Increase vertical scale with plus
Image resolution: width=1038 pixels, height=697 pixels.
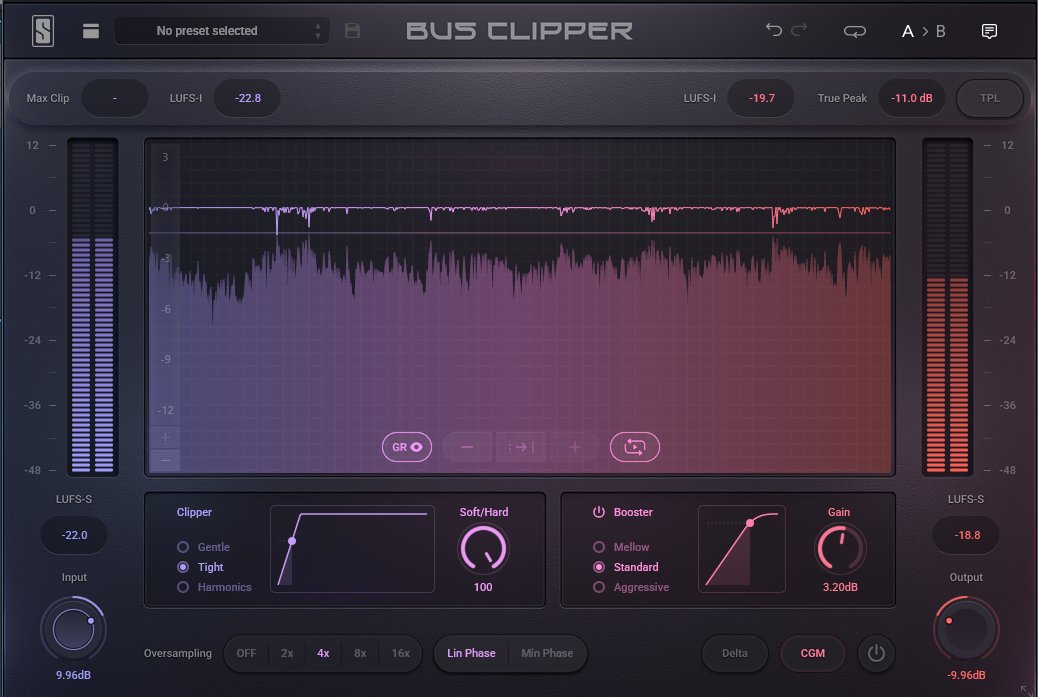coord(165,437)
